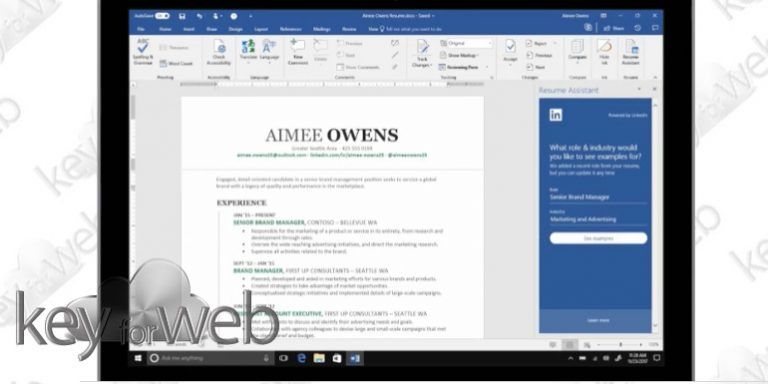Image resolution: width=768 pixels, height=384 pixels.
Task: Toggle Track Changes on
Action: [x=421, y=54]
